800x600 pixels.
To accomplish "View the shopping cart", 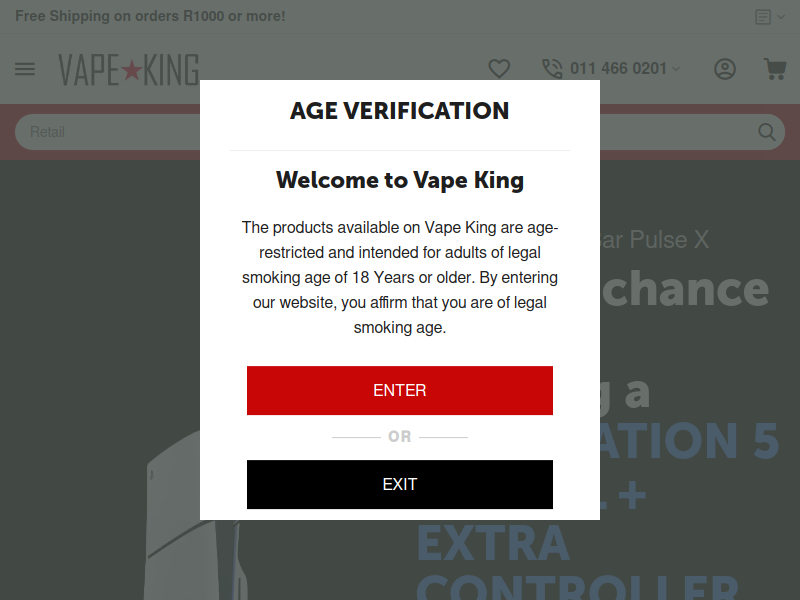I will click(774, 69).
